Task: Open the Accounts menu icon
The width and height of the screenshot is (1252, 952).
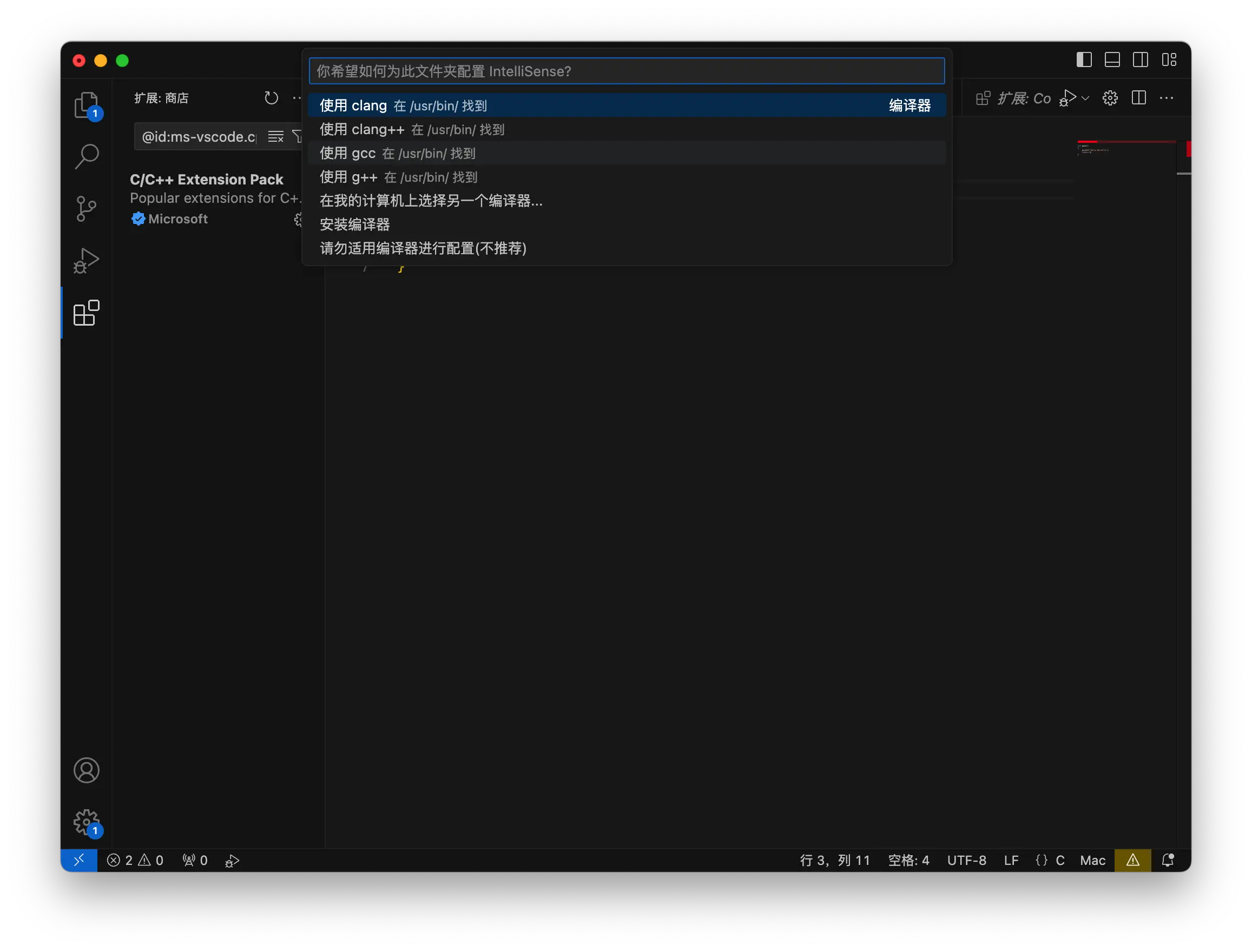Action: point(86,770)
